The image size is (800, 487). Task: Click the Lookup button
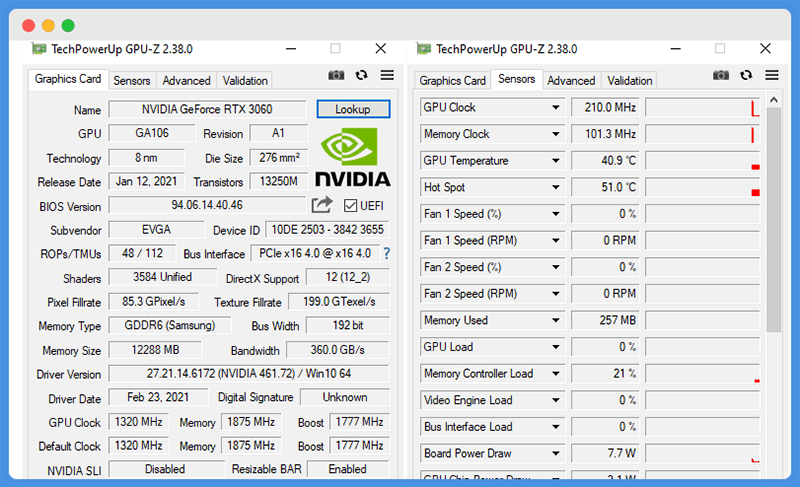coord(353,109)
